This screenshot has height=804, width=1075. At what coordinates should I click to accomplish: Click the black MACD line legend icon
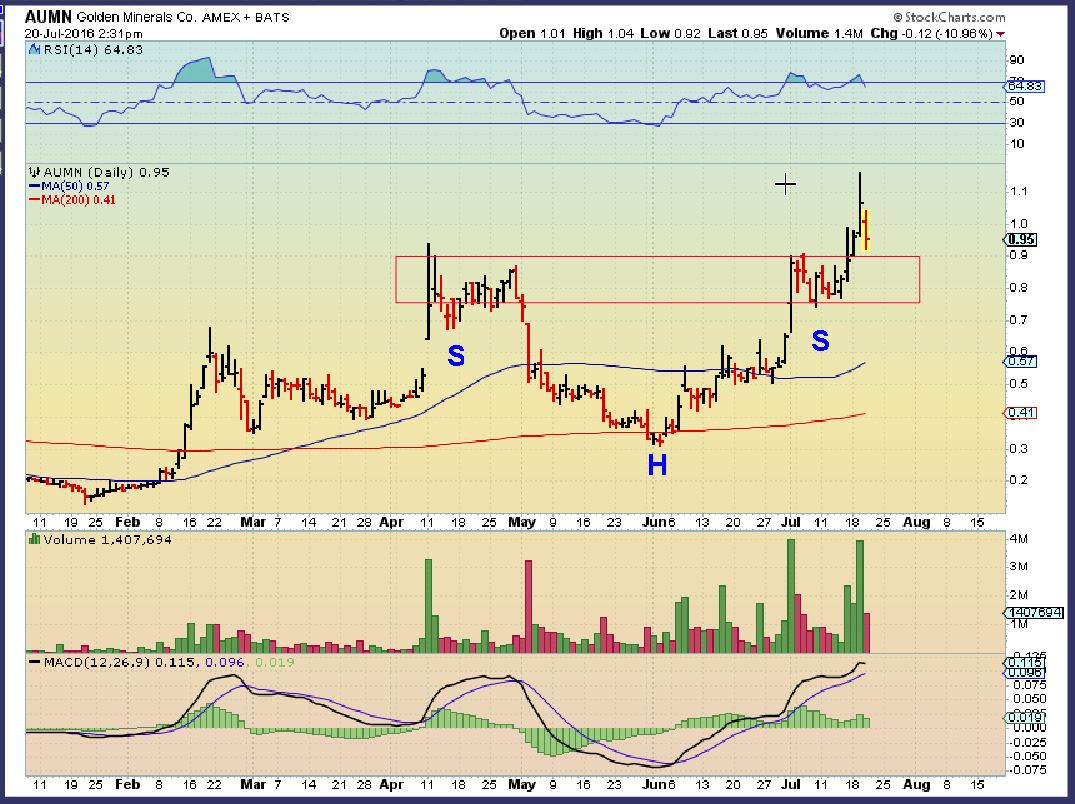click(35, 662)
